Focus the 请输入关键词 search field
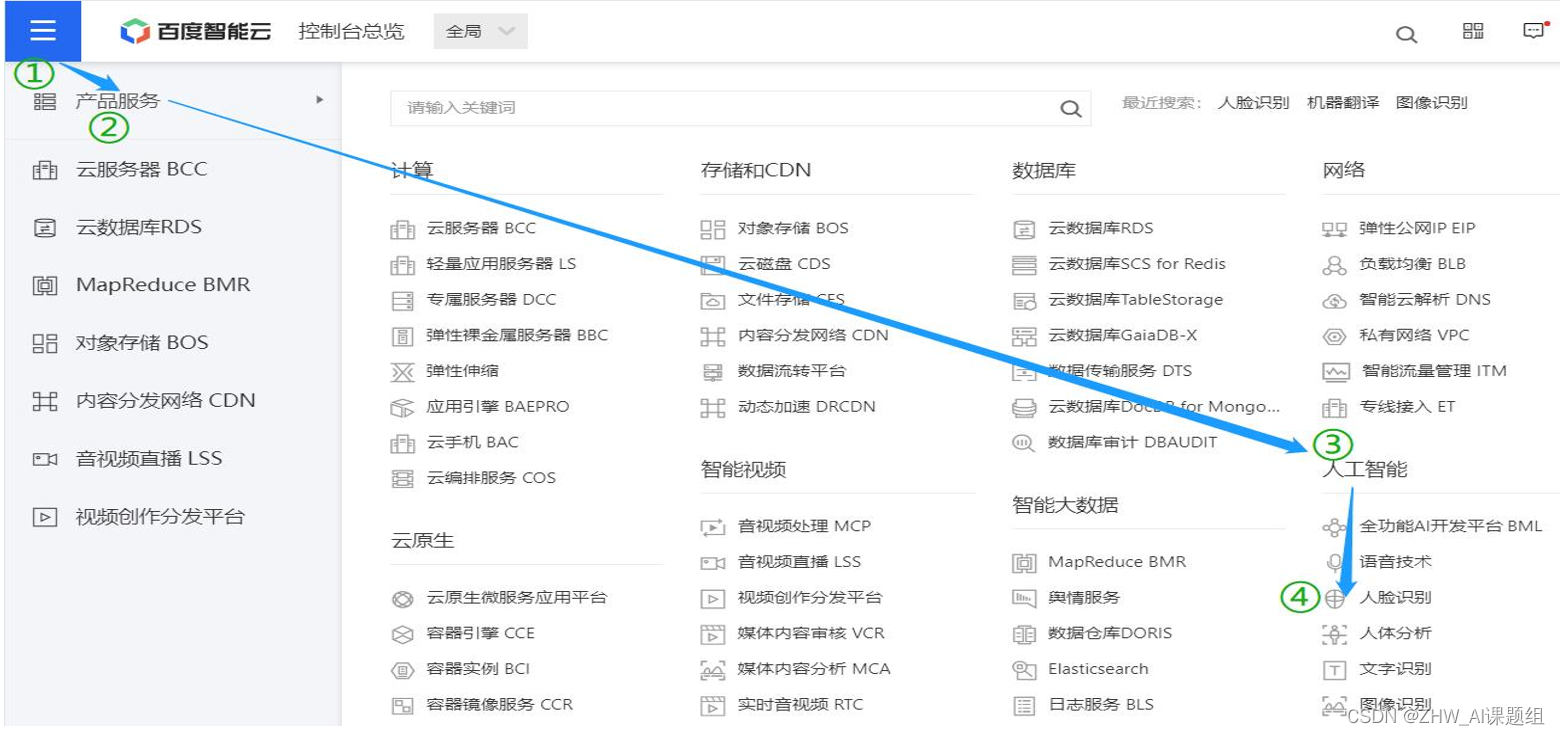 click(740, 108)
